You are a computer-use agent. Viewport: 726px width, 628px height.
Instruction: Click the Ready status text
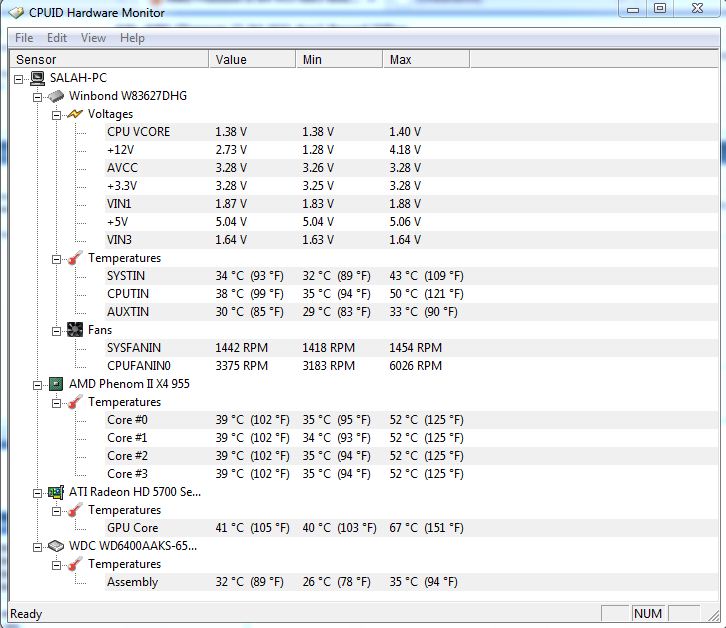26,614
